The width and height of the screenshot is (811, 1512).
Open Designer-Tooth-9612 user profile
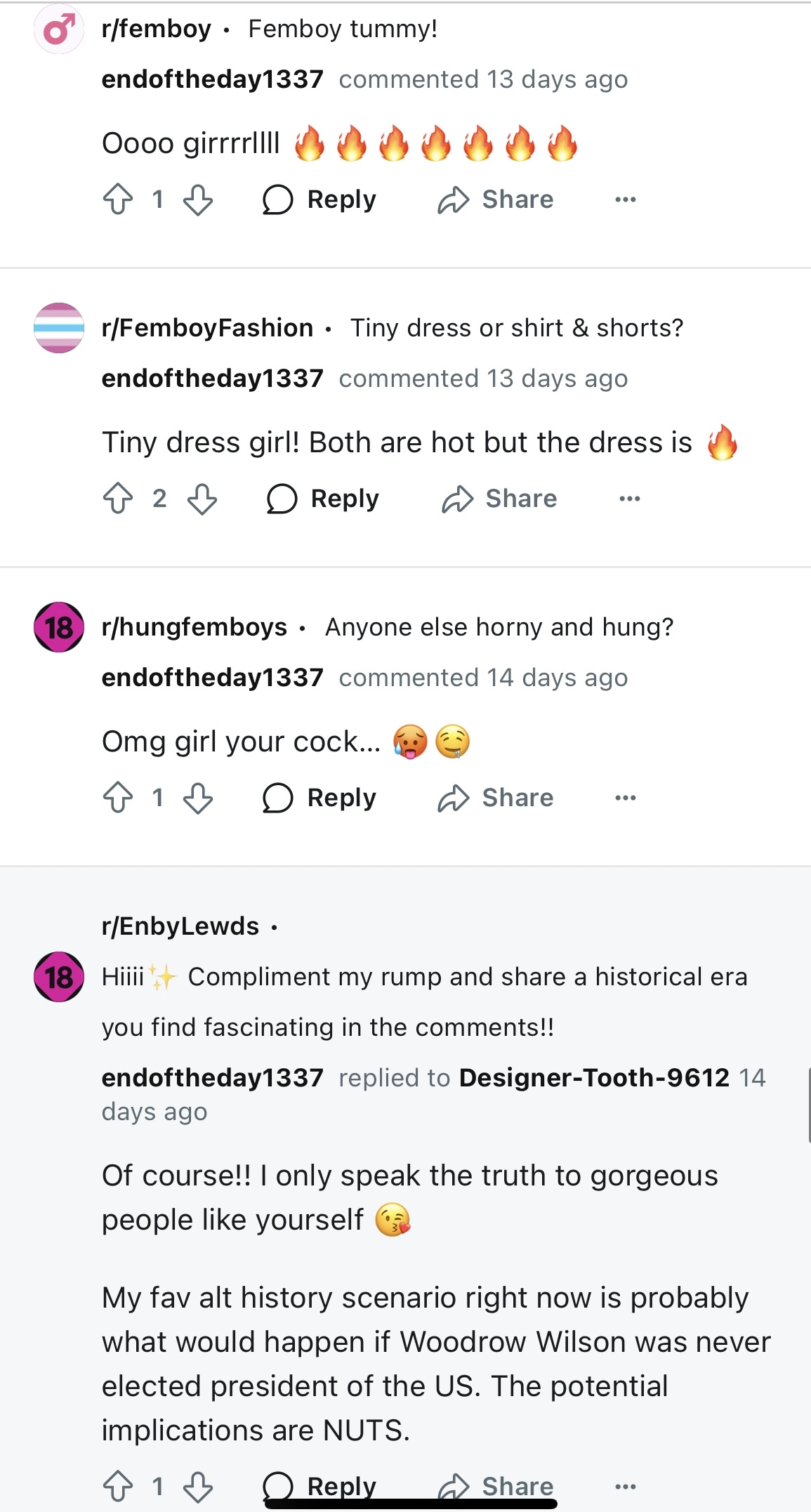pyautogui.click(x=594, y=1078)
